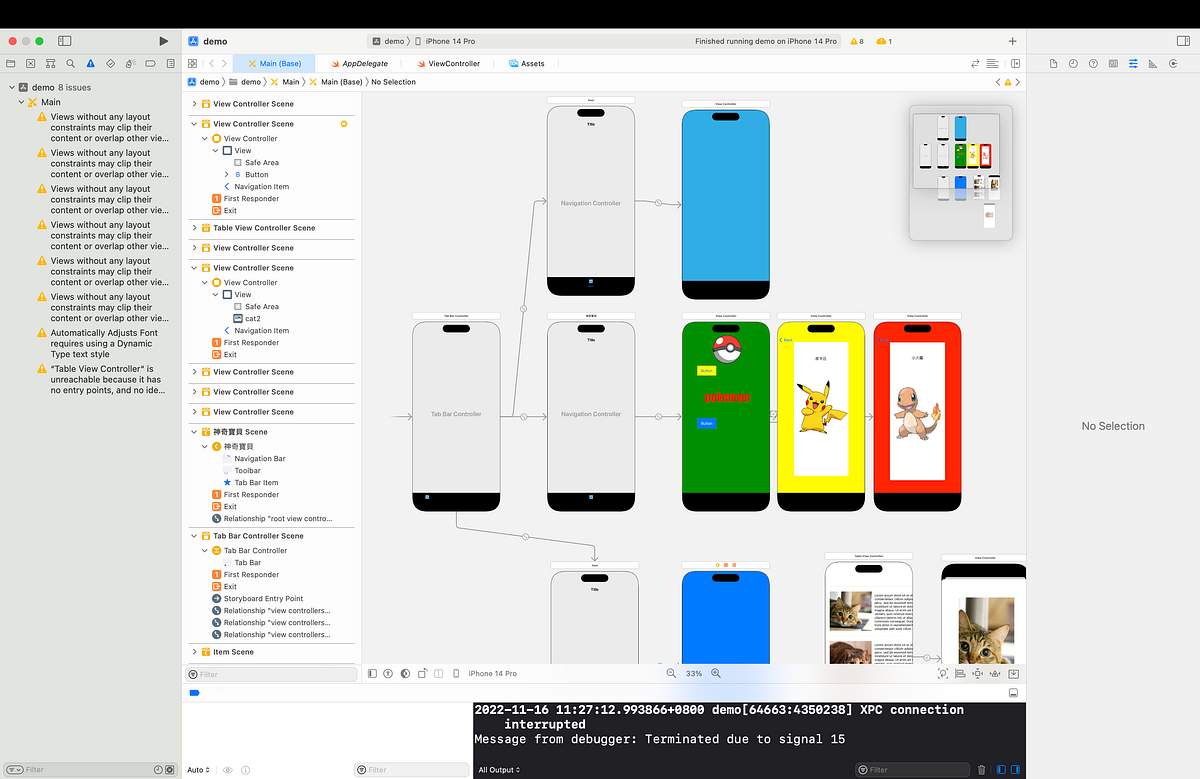Zoom in on the storyboard canvas

point(716,673)
